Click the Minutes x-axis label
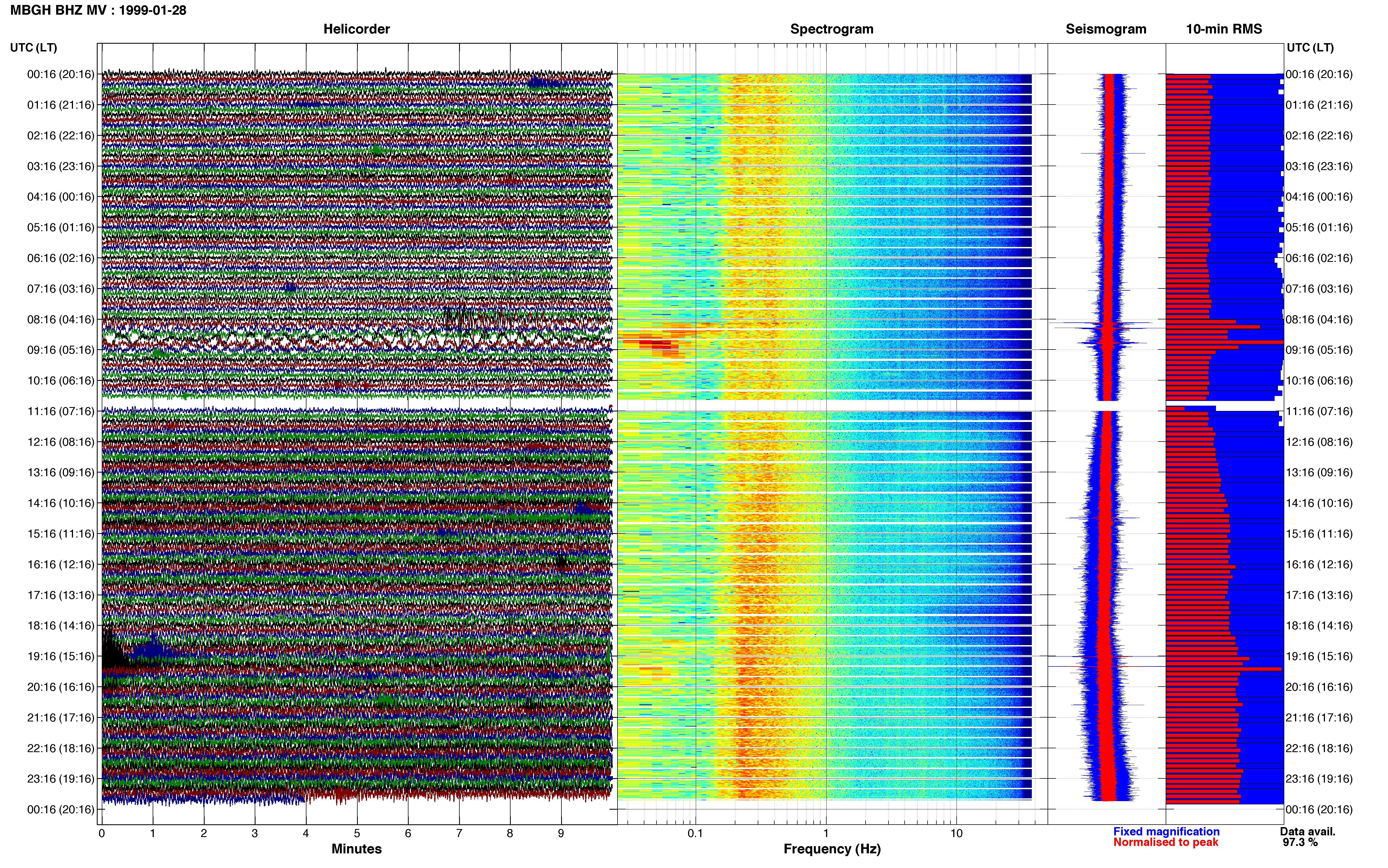Image resolution: width=1388 pixels, height=868 pixels. click(x=356, y=849)
